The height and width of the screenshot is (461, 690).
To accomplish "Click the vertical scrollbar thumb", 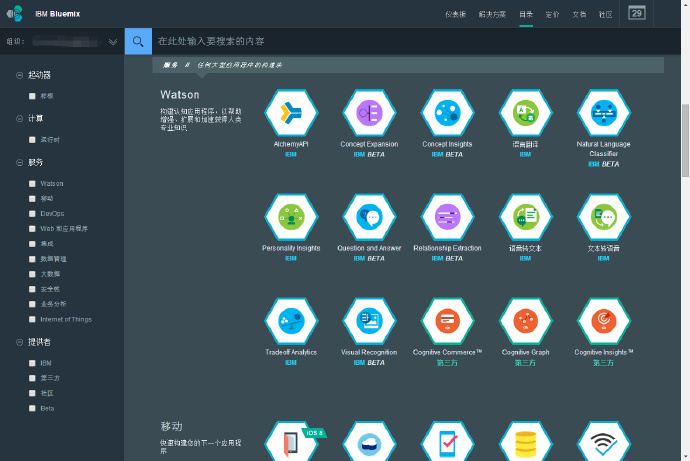I will [685, 140].
